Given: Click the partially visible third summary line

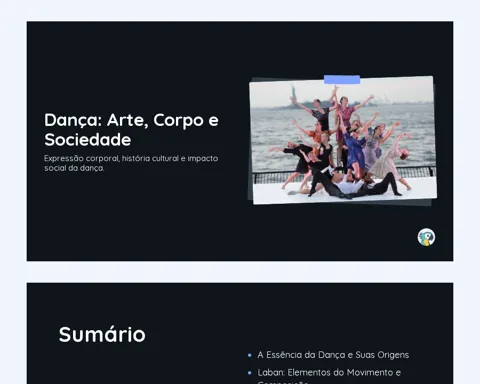Looking at the screenshot, I should [x=283, y=382].
